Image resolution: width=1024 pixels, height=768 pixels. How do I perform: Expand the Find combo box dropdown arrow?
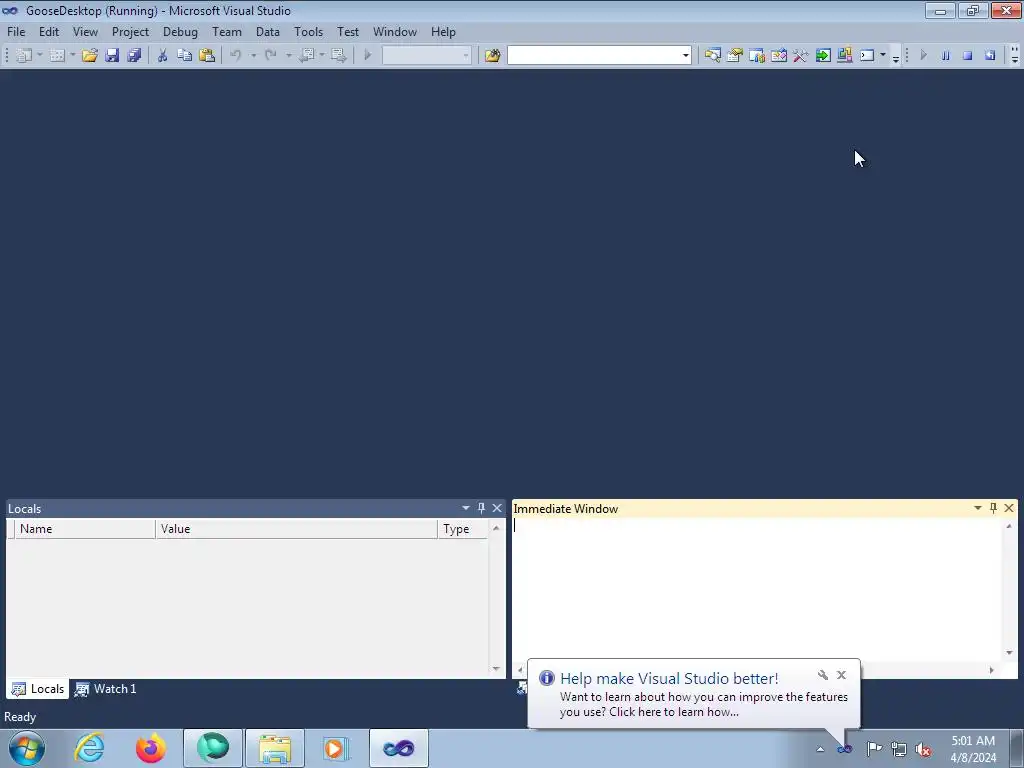[x=685, y=56]
